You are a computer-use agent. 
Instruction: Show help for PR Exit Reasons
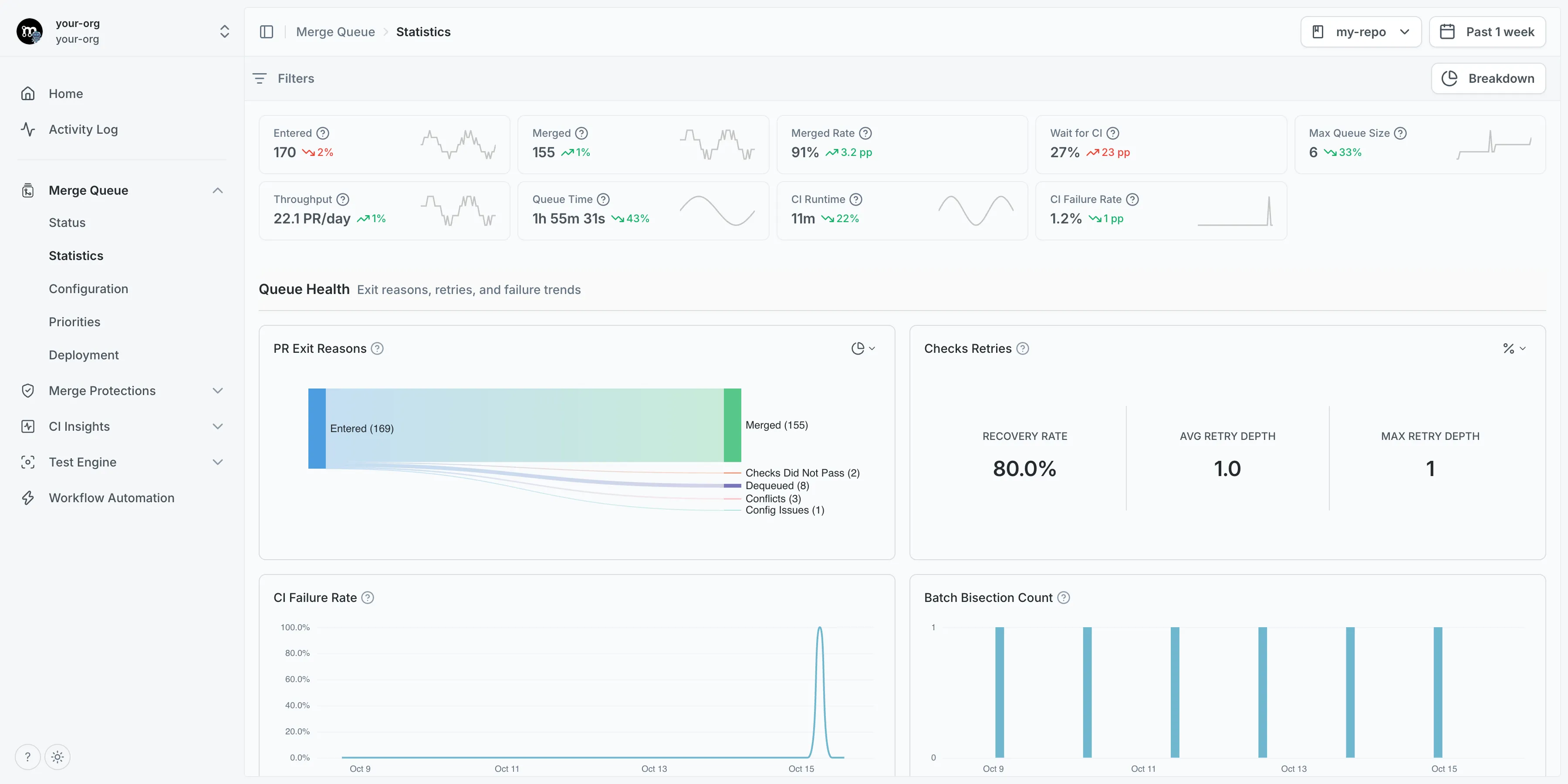pos(377,349)
